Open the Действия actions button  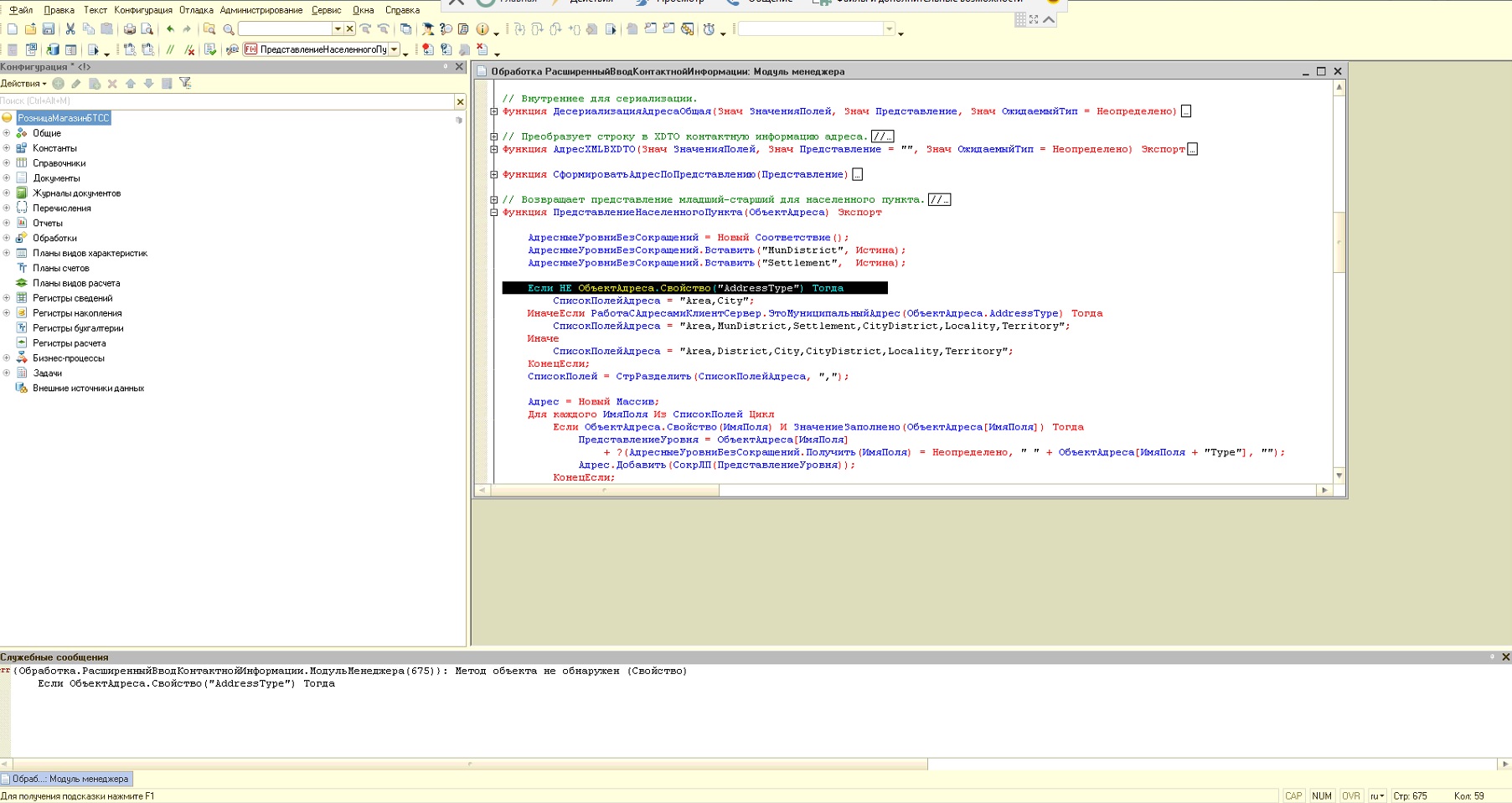pos(23,83)
